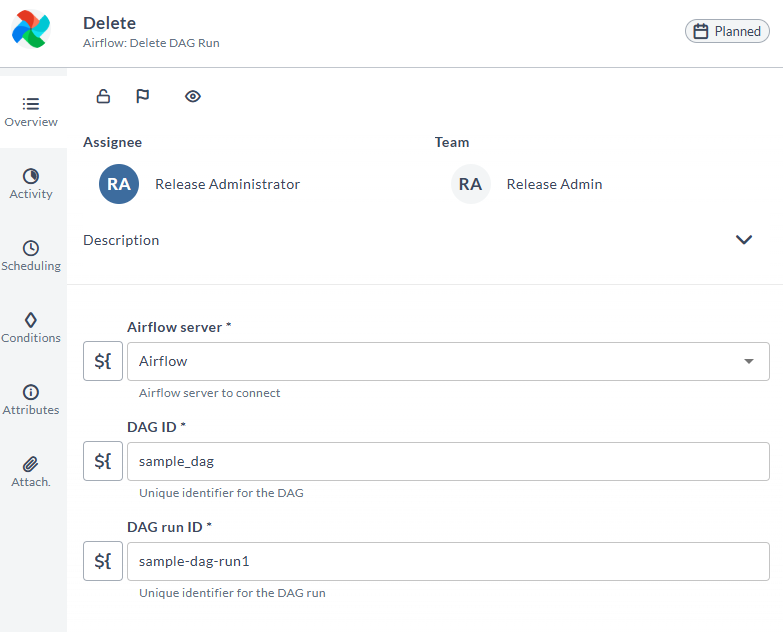The width and height of the screenshot is (783, 632).
Task: Click the flag icon
Action: point(142,96)
